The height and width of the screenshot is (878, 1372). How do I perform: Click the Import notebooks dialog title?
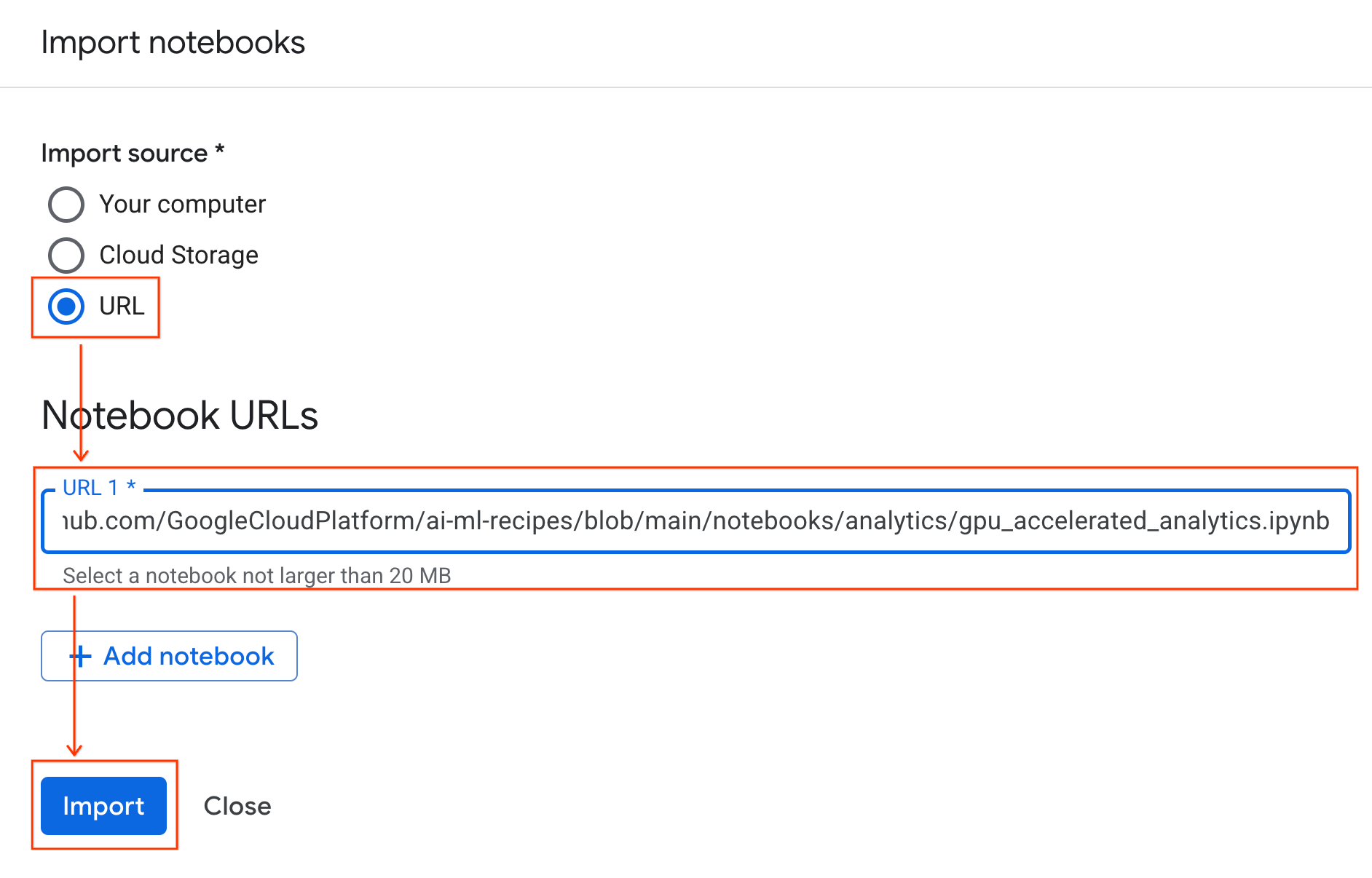(x=174, y=42)
